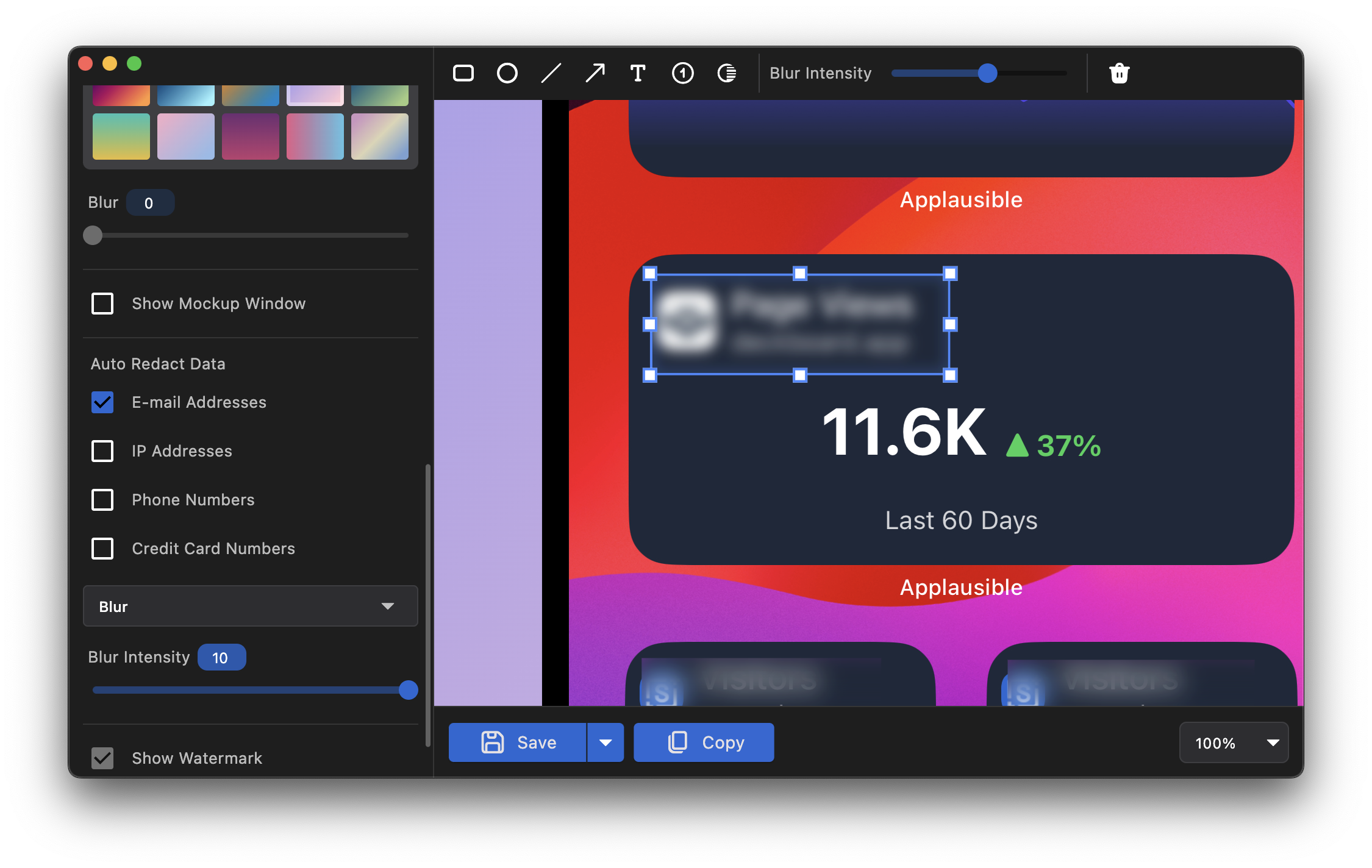The width and height of the screenshot is (1372, 868).
Task: Select the rectangle shape tool
Action: click(463, 73)
